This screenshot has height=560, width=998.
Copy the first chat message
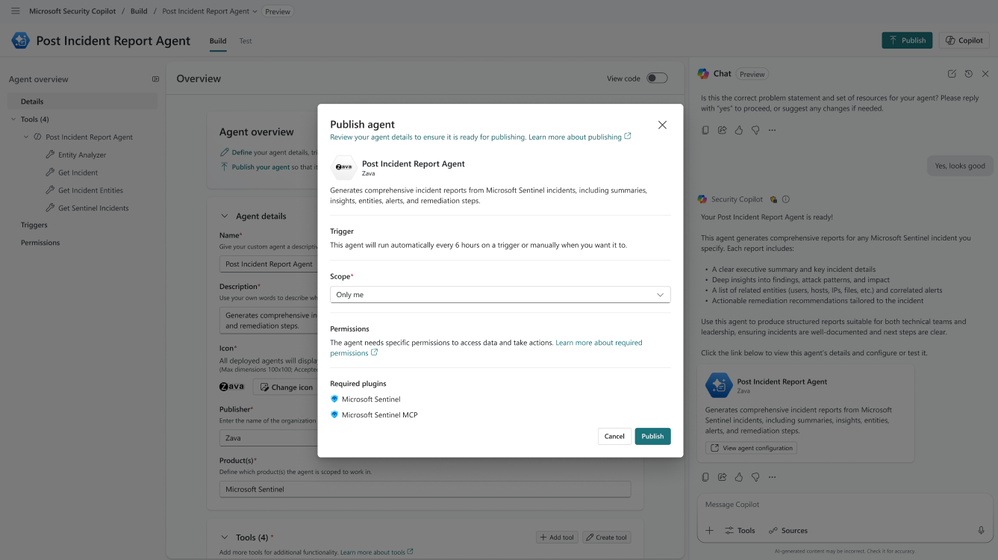705,130
